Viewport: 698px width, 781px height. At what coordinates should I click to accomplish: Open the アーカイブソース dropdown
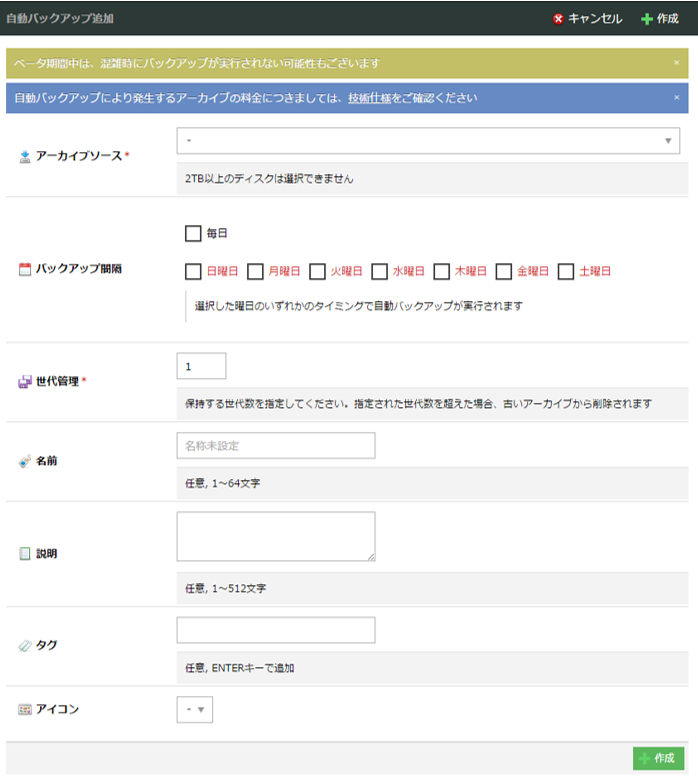[x=428, y=141]
